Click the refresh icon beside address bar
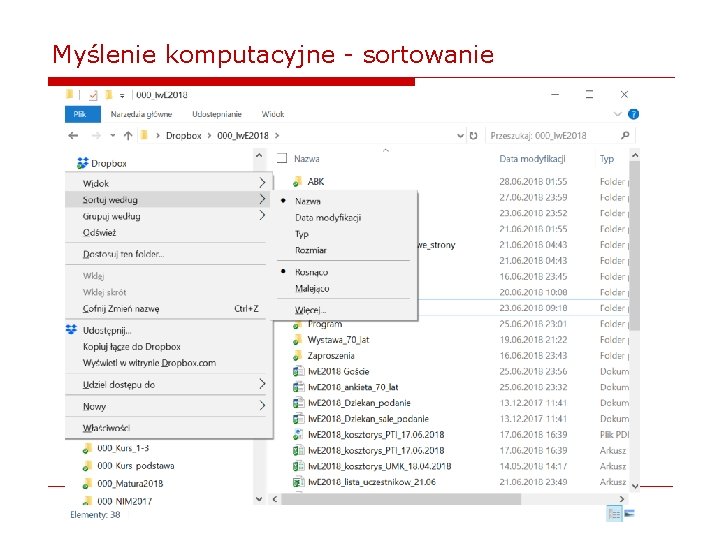 click(x=473, y=135)
